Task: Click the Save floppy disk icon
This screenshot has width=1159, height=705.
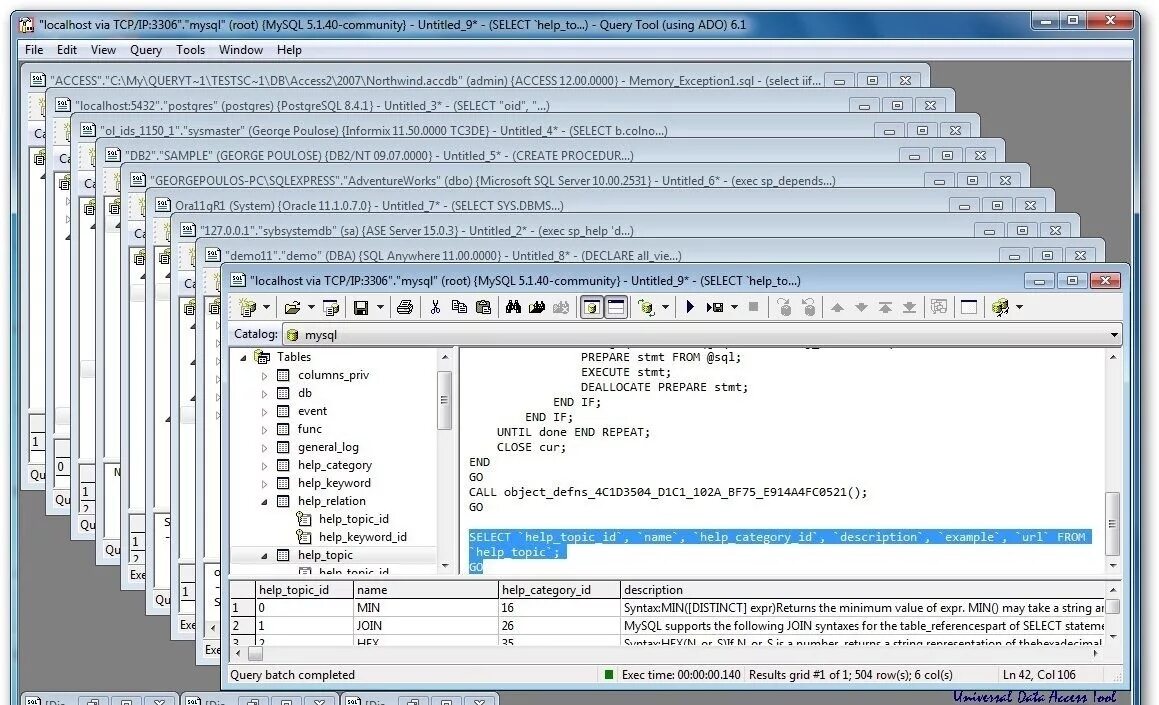Action: pyautogui.click(x=361, y=307)
